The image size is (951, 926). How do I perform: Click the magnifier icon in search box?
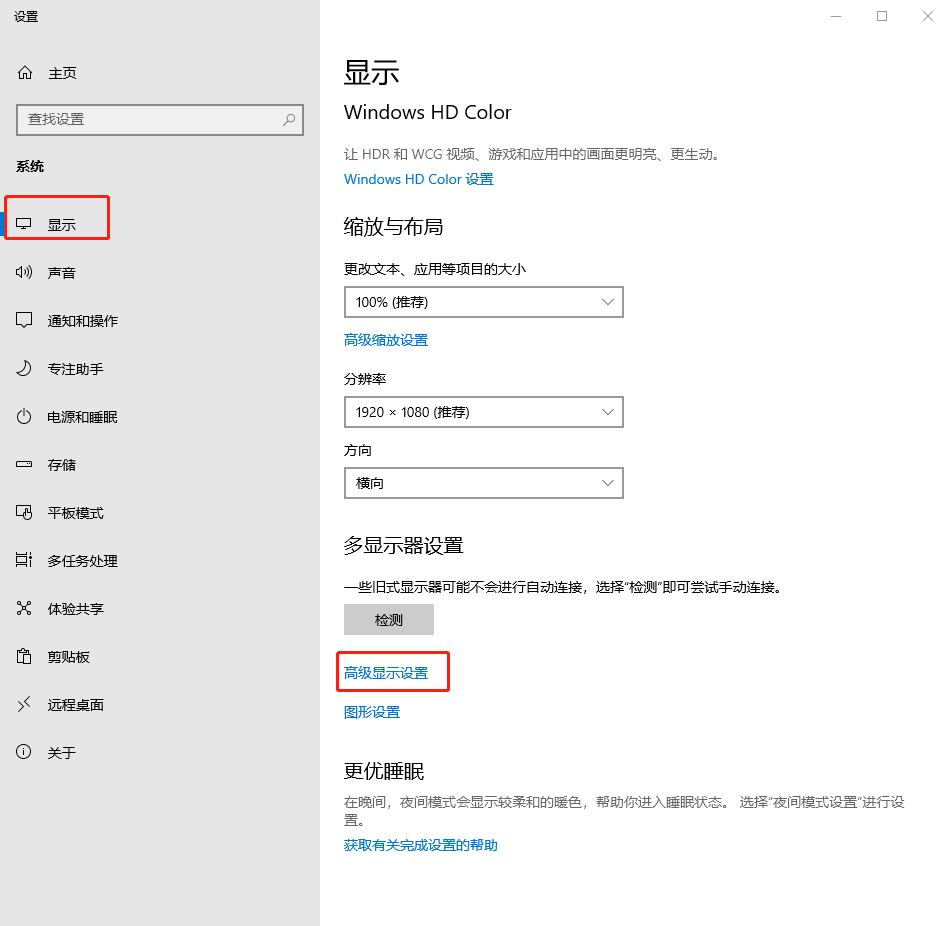(x=289, y=119)
